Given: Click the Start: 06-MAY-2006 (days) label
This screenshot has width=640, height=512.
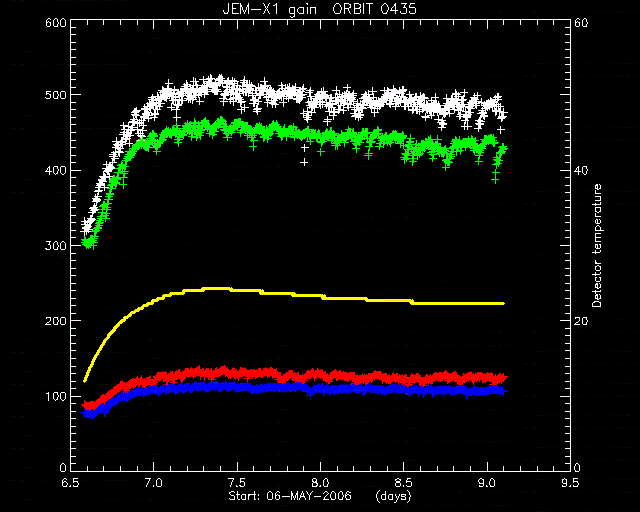Looking at the screenshot, I should 320,496.
